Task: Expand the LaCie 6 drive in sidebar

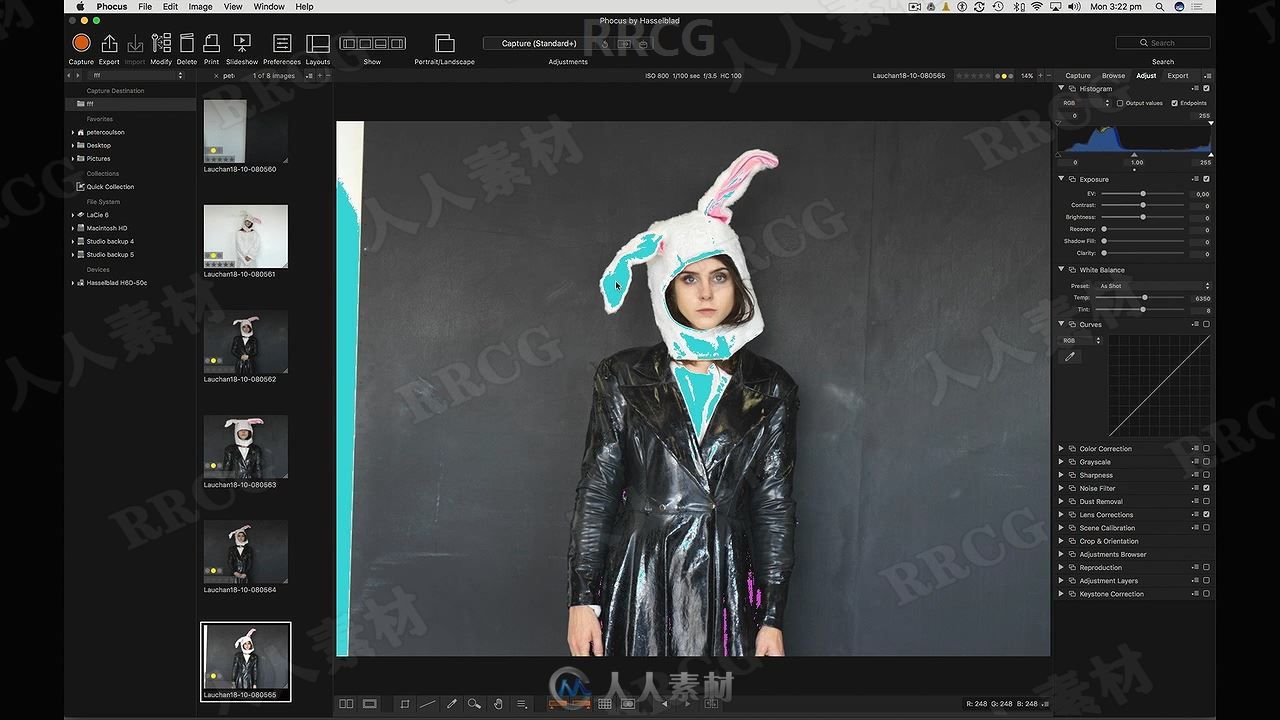Action: pyautogui.click(x=73, y=215)
